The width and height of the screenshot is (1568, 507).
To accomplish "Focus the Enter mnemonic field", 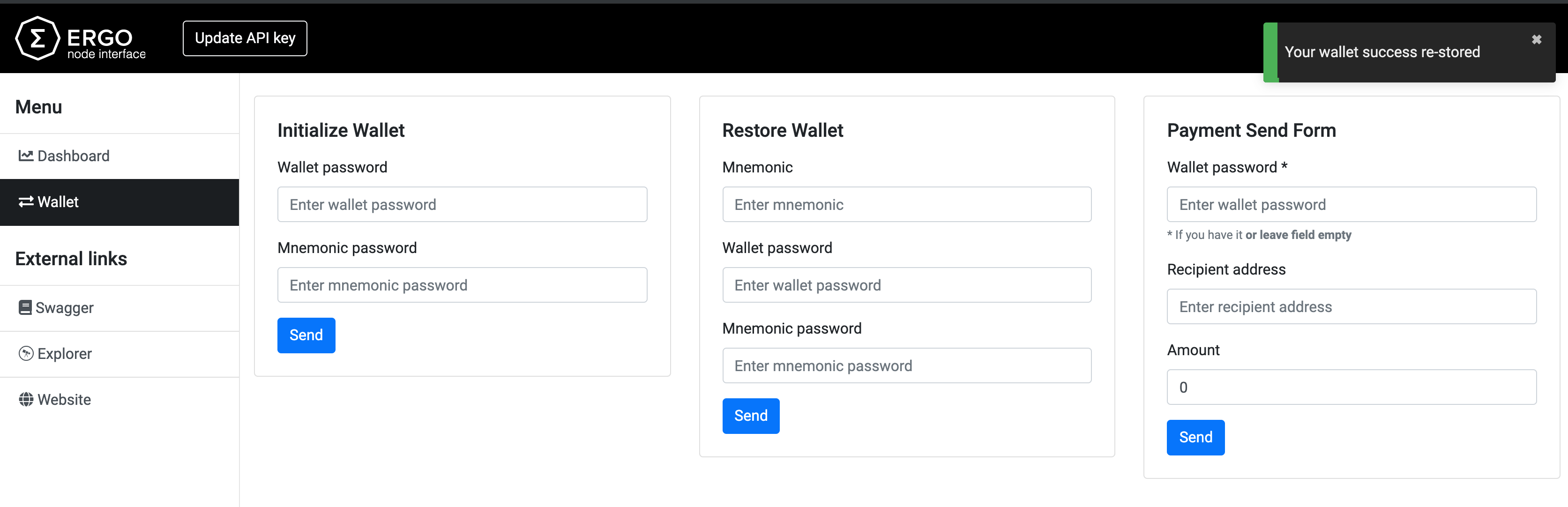I will (906, 204).
